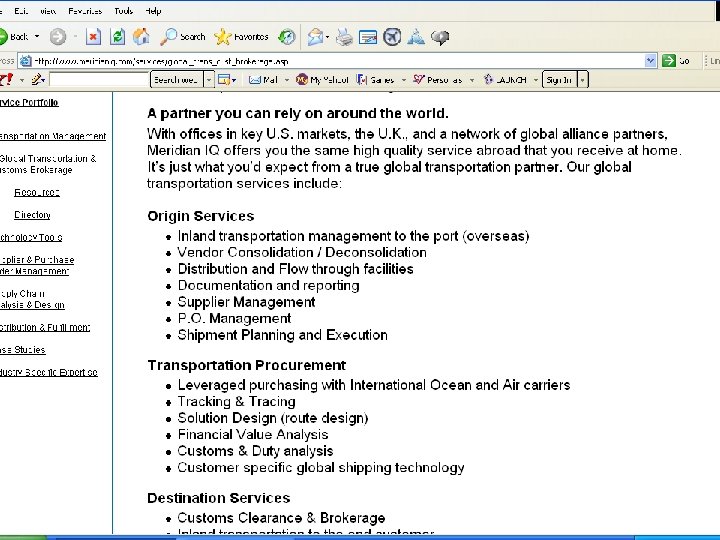
Task: Open Supply Chain Analysis & Design link
Action: (32, 299)
